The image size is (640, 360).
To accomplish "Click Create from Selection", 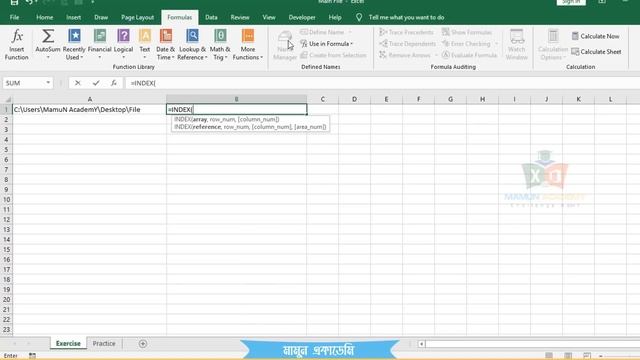I will (x=333, y=55).
